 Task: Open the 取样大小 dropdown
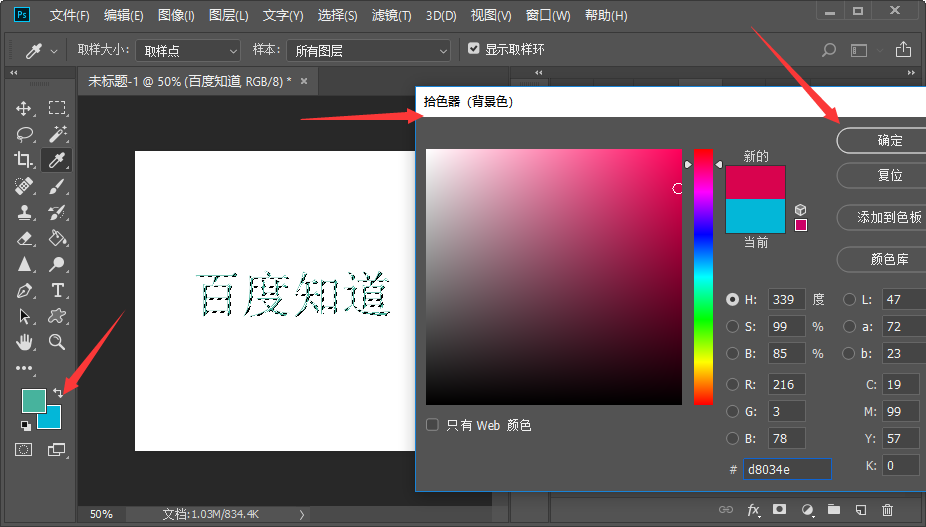click(x=188, y=51)
